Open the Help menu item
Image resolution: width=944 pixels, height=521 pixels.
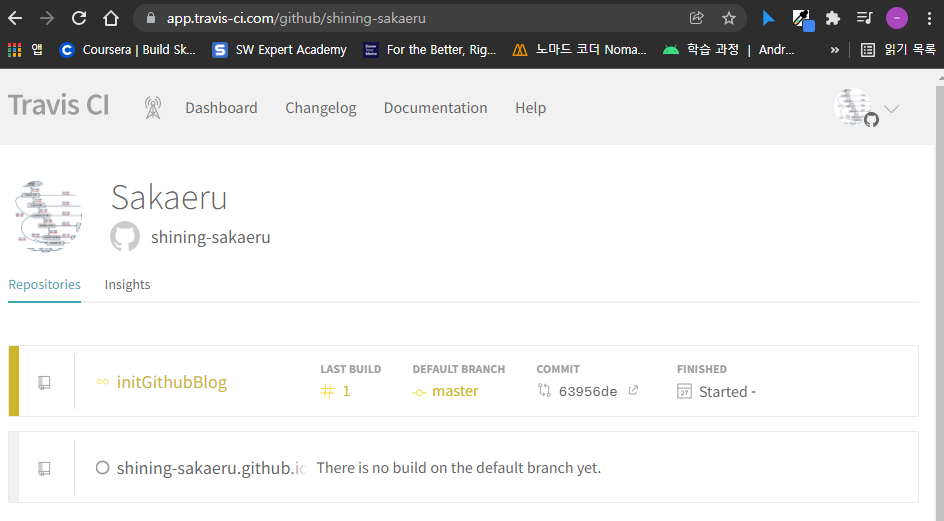[x=530, y=108]
